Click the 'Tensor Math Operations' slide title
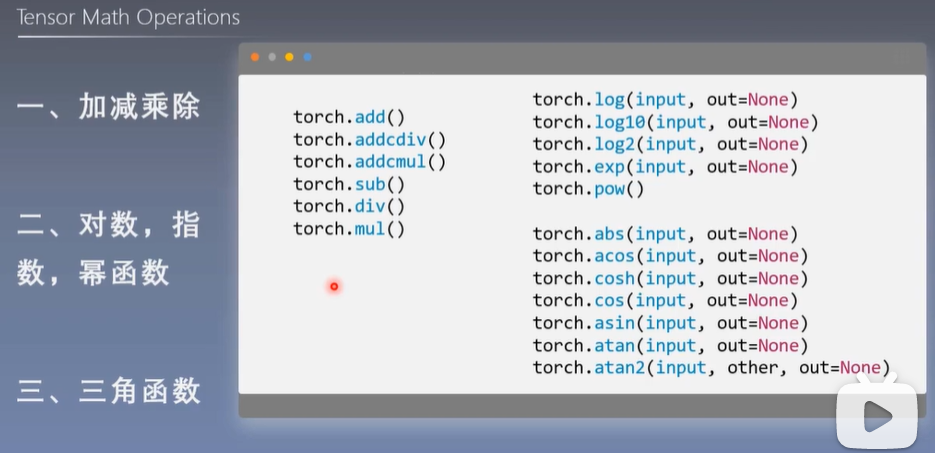Viewport: 935px width, 453px height. coord(128,17)
